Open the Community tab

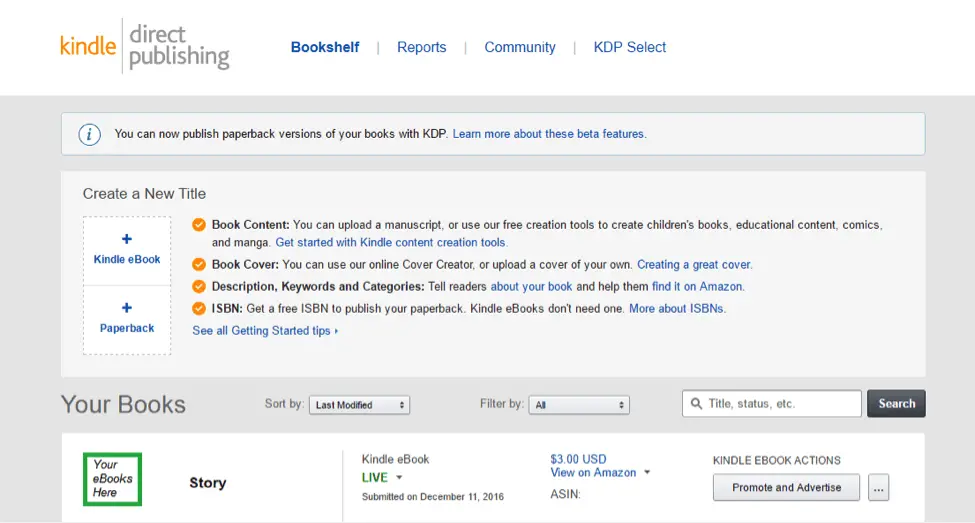(520, 47)
